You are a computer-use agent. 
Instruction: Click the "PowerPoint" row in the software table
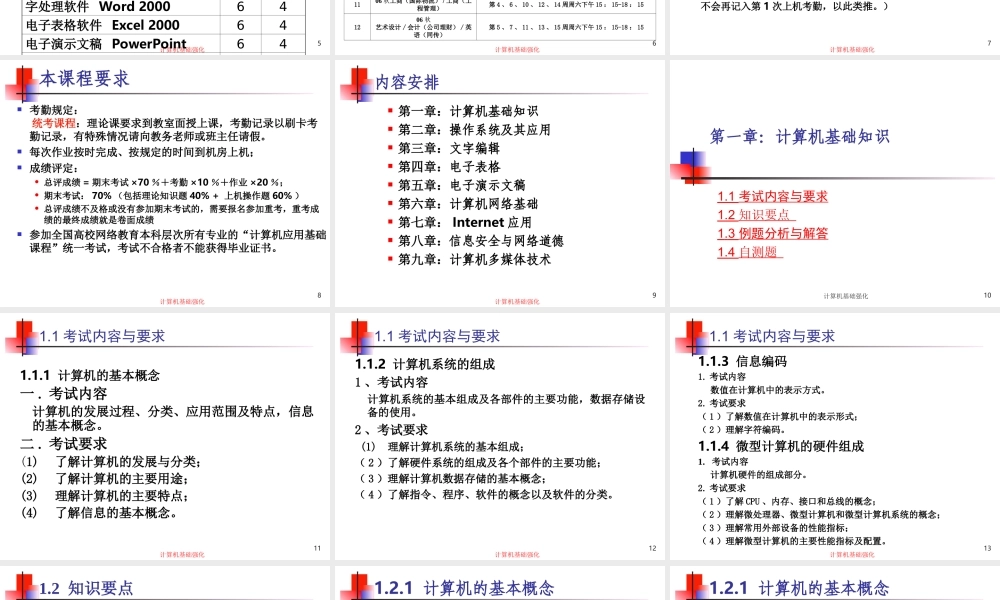(100, 43)
